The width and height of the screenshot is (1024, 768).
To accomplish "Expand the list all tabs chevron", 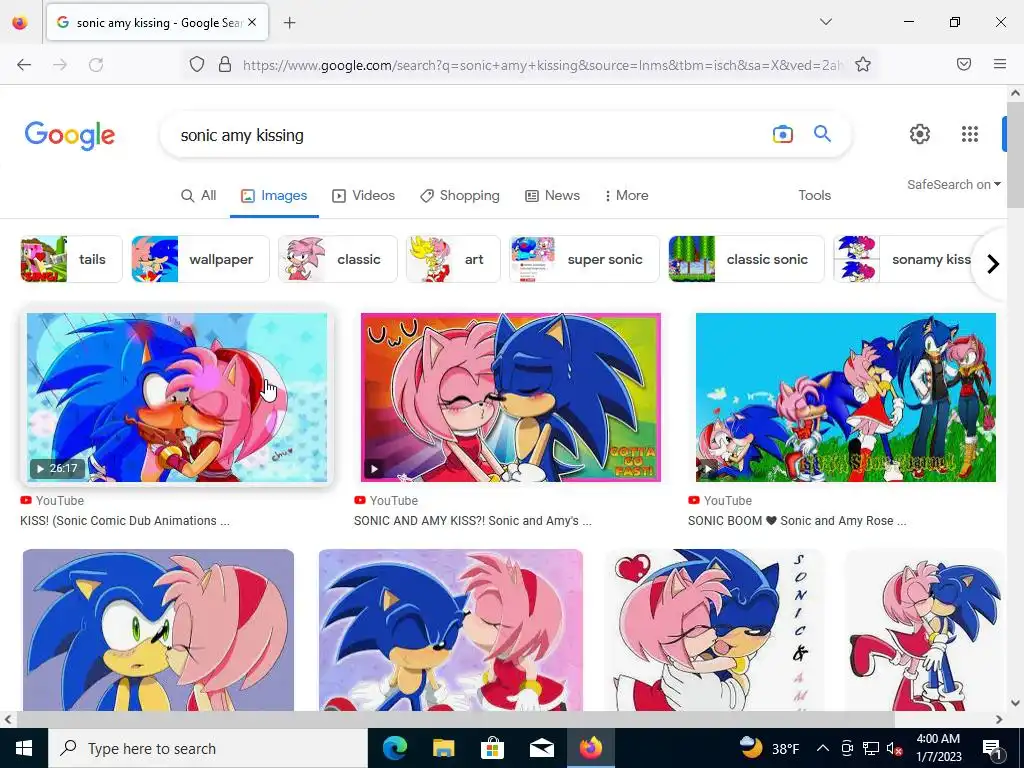I will [825, 22].
